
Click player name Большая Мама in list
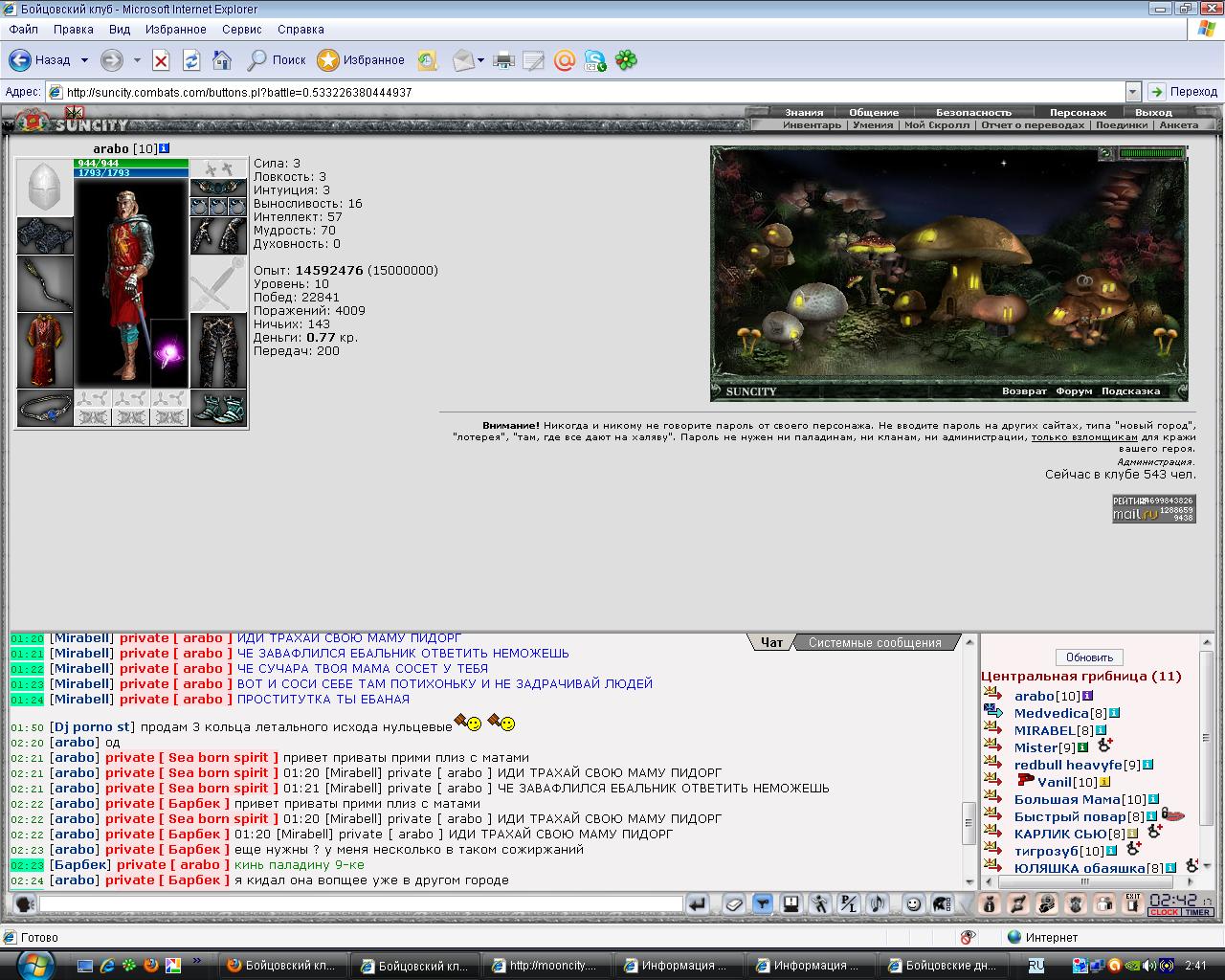click(1067, 799)
